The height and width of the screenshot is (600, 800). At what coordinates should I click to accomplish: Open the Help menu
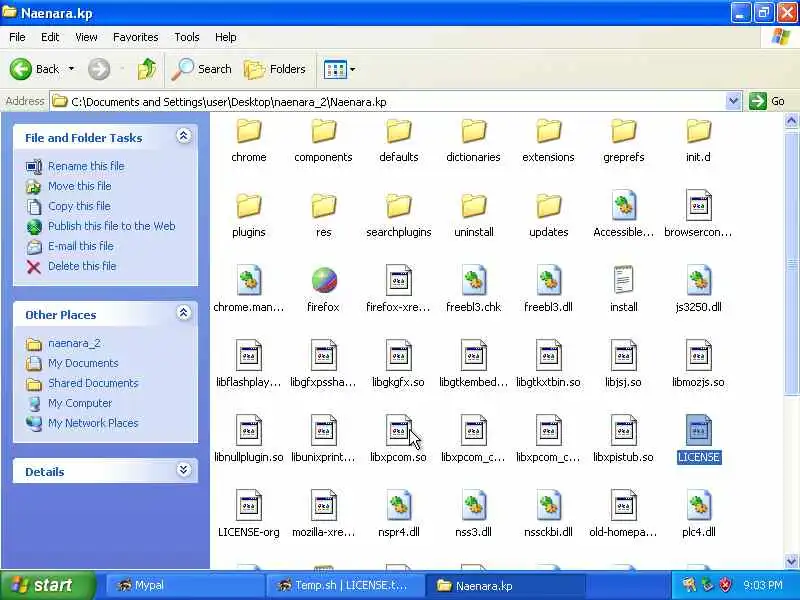tap(225, 37)
